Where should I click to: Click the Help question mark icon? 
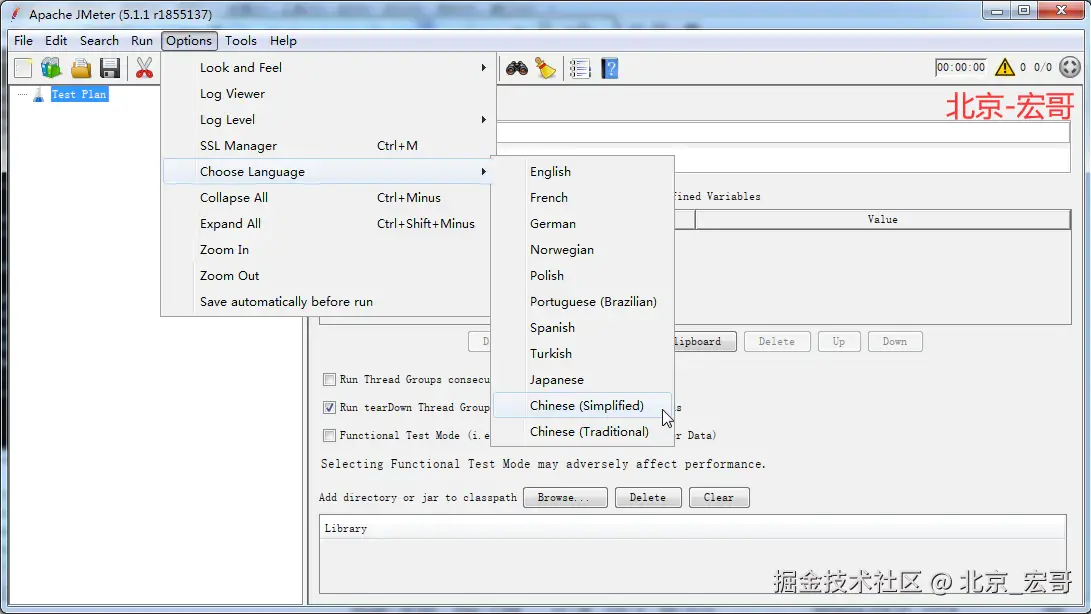(610, 68)
